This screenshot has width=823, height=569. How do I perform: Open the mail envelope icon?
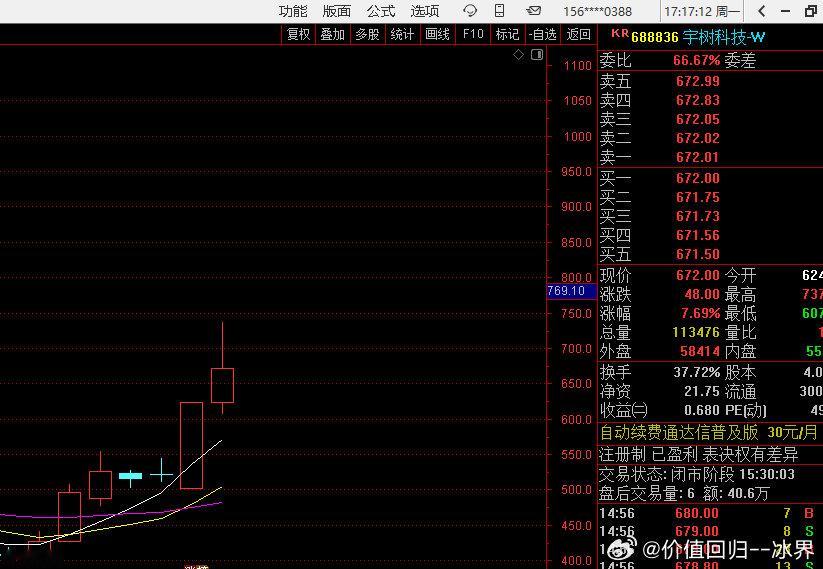tap(533, 10)
